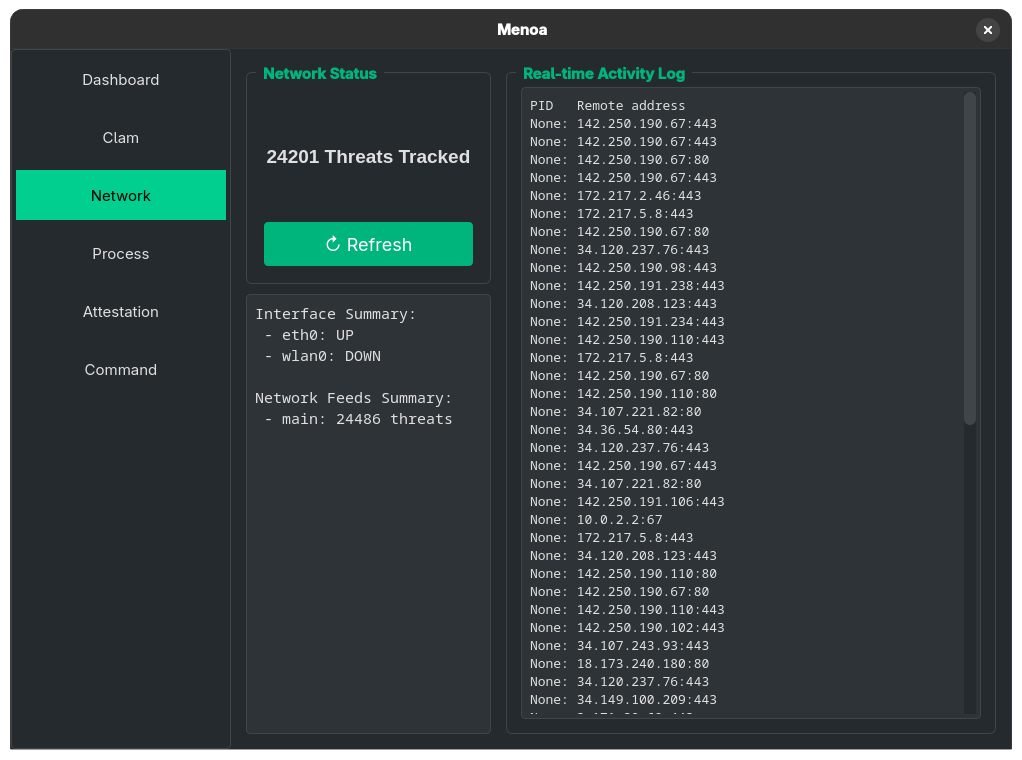Select log entry 142.250.190.110:80 below 142.250.190.67:80

623,394
